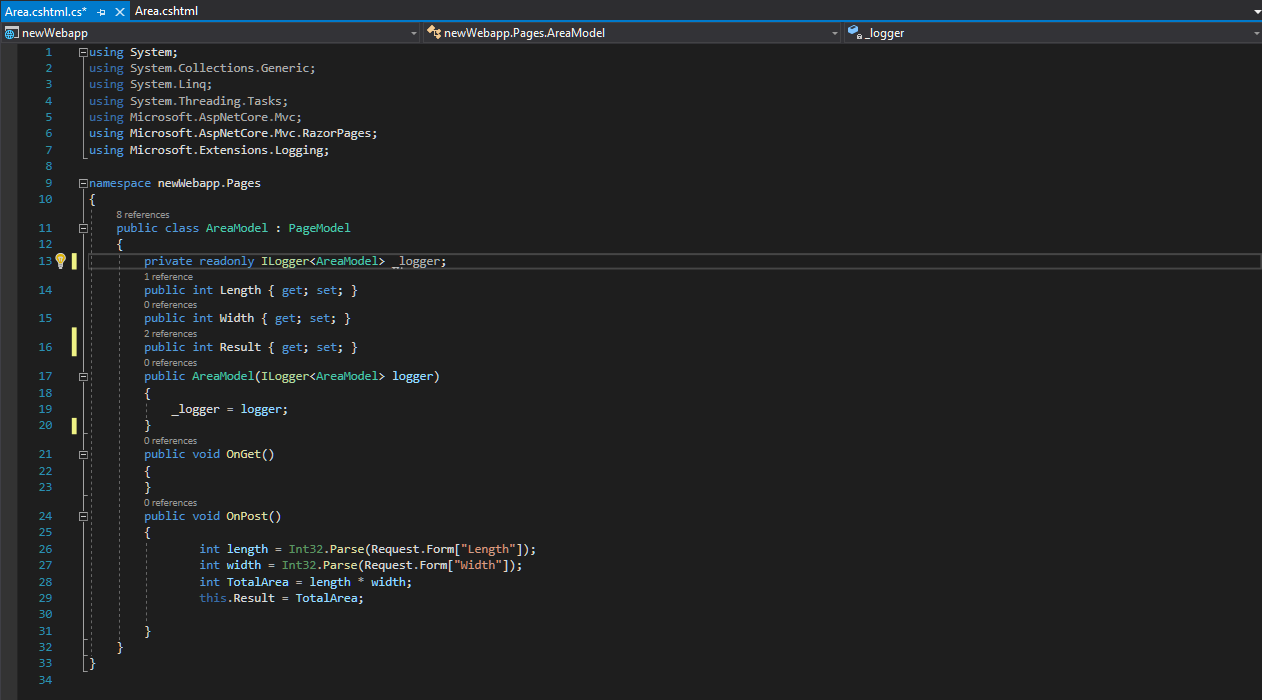
Task: Click the PageModel base class name
Action: pos(319,228)
